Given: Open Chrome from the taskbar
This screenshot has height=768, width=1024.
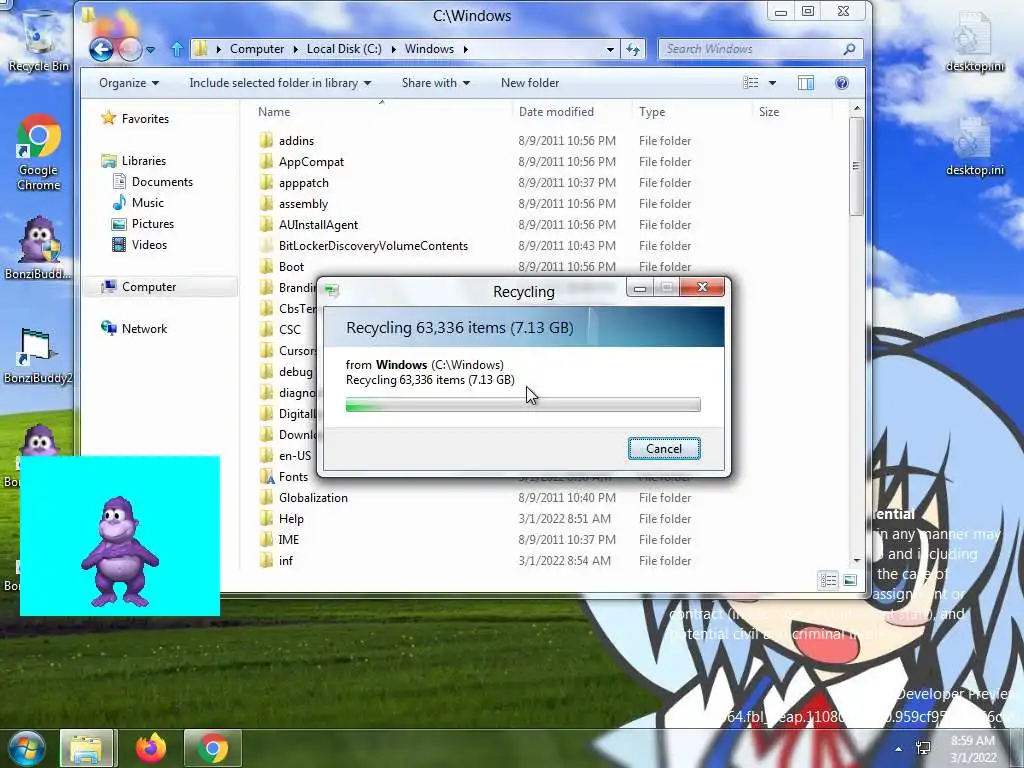Looking at the screenshot, I should pos(212,748).
